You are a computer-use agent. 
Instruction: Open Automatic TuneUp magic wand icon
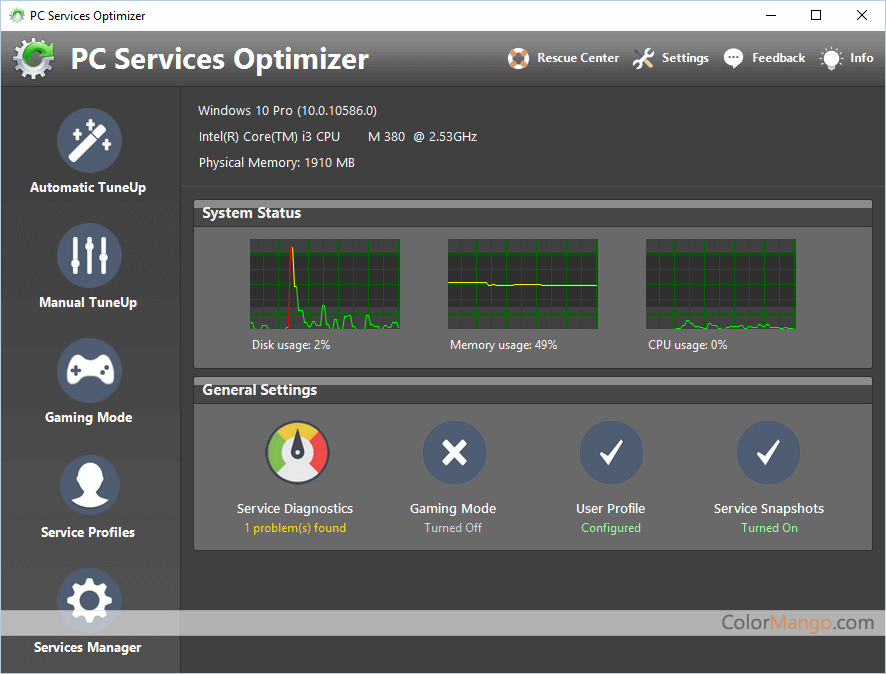pos(89,141)
